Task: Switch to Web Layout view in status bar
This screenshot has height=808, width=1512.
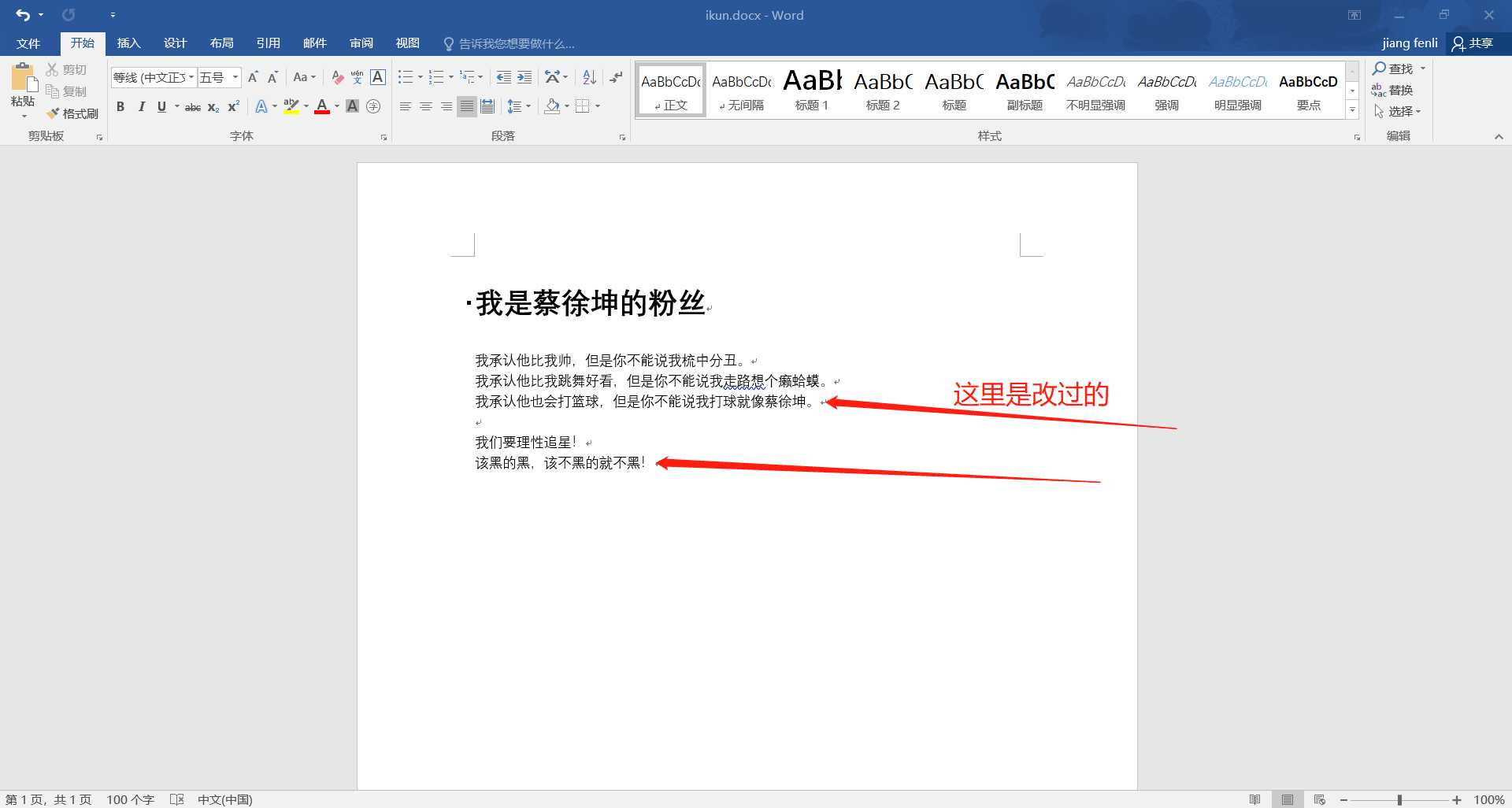Action: pos(1320,799)
